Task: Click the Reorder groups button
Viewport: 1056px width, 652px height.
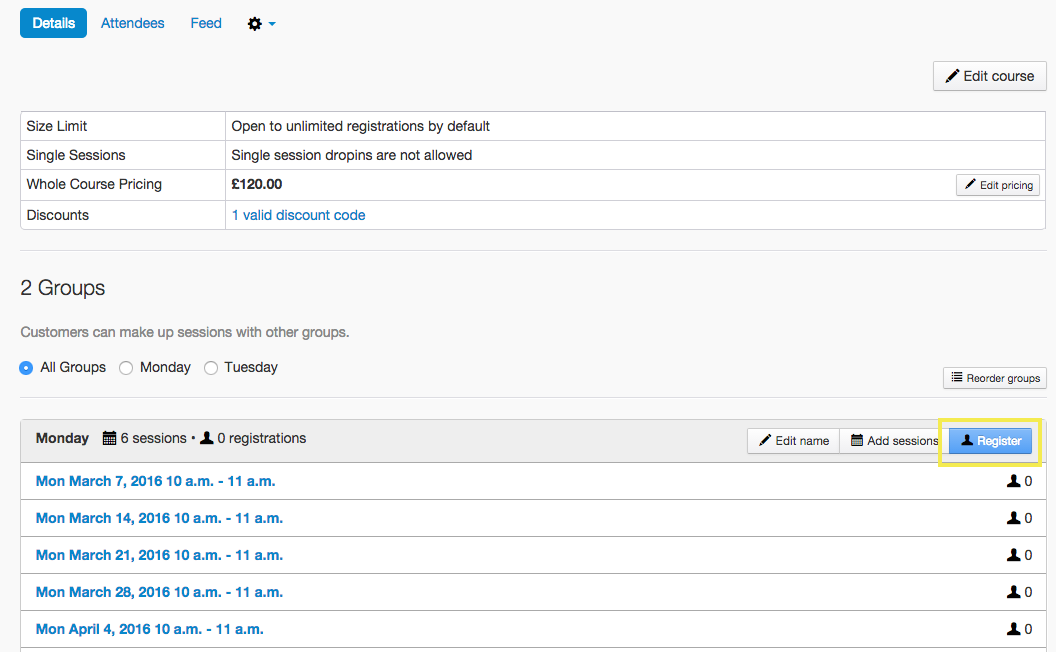Action: coord(994,378)
